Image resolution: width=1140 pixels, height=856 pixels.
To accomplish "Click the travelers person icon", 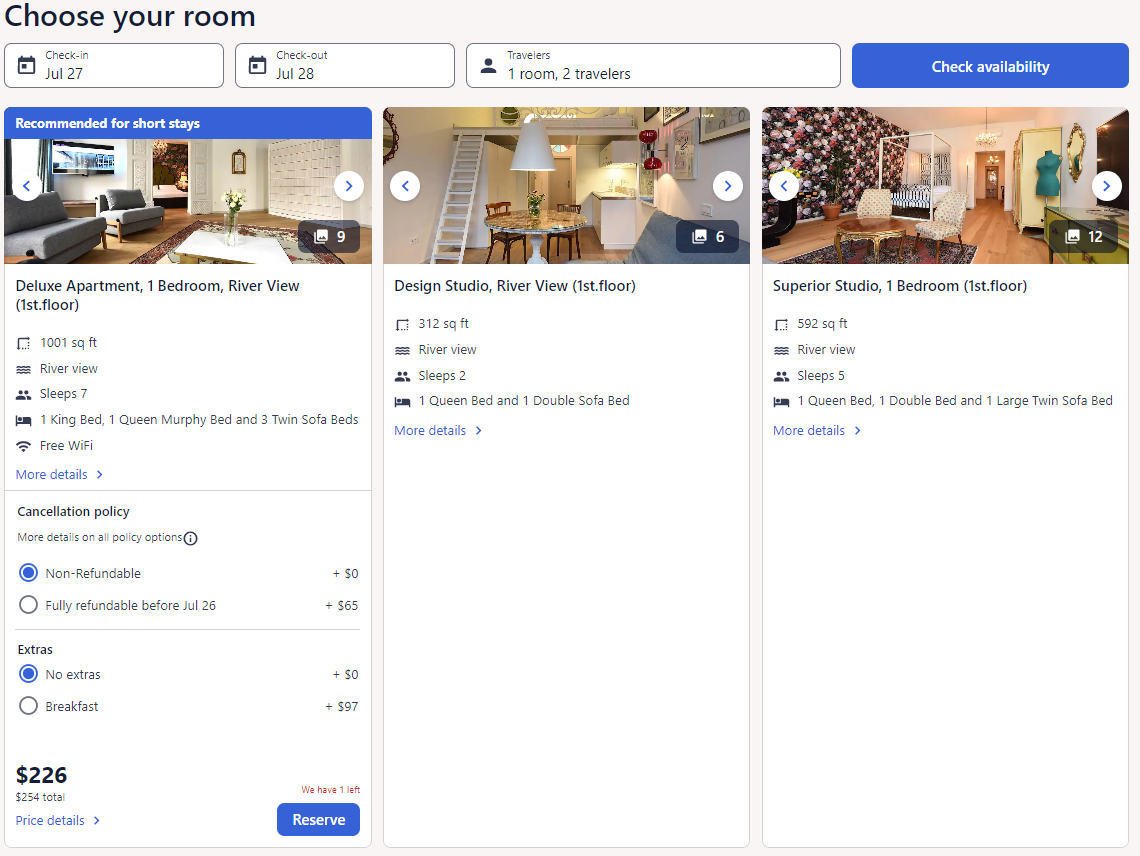I will click(x=489, y=65).
